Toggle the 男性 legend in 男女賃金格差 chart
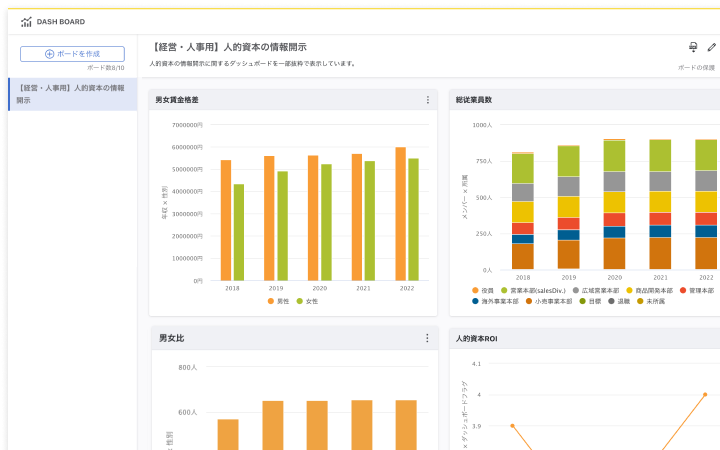The image size is (720, 450). coord(278,301)
